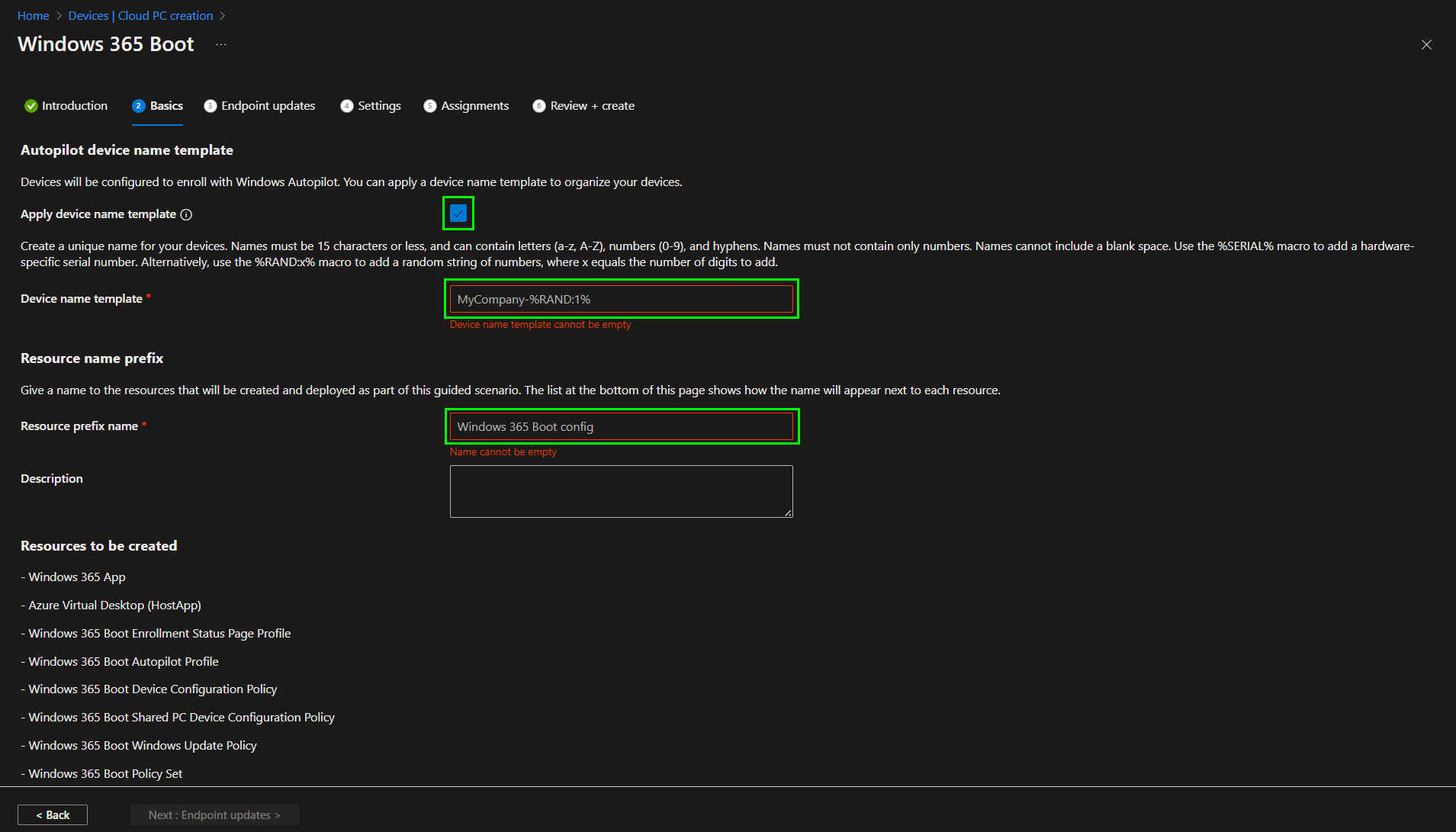Viewport: 1456px width, 832px height.
Task: Focus the Device name template field
Action: tap(622, 299)
